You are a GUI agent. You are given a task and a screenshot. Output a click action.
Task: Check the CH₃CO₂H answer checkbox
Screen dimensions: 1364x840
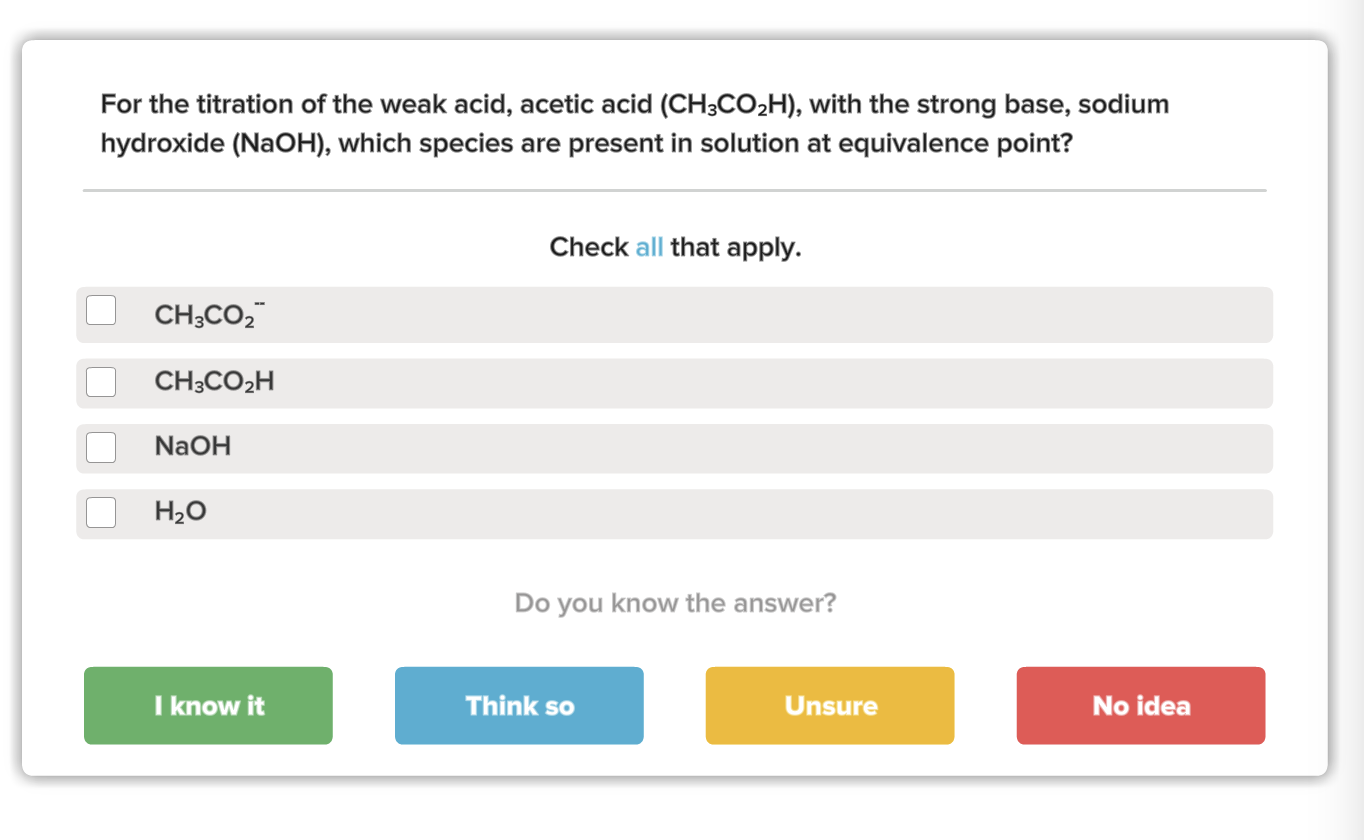pos(101,381)
